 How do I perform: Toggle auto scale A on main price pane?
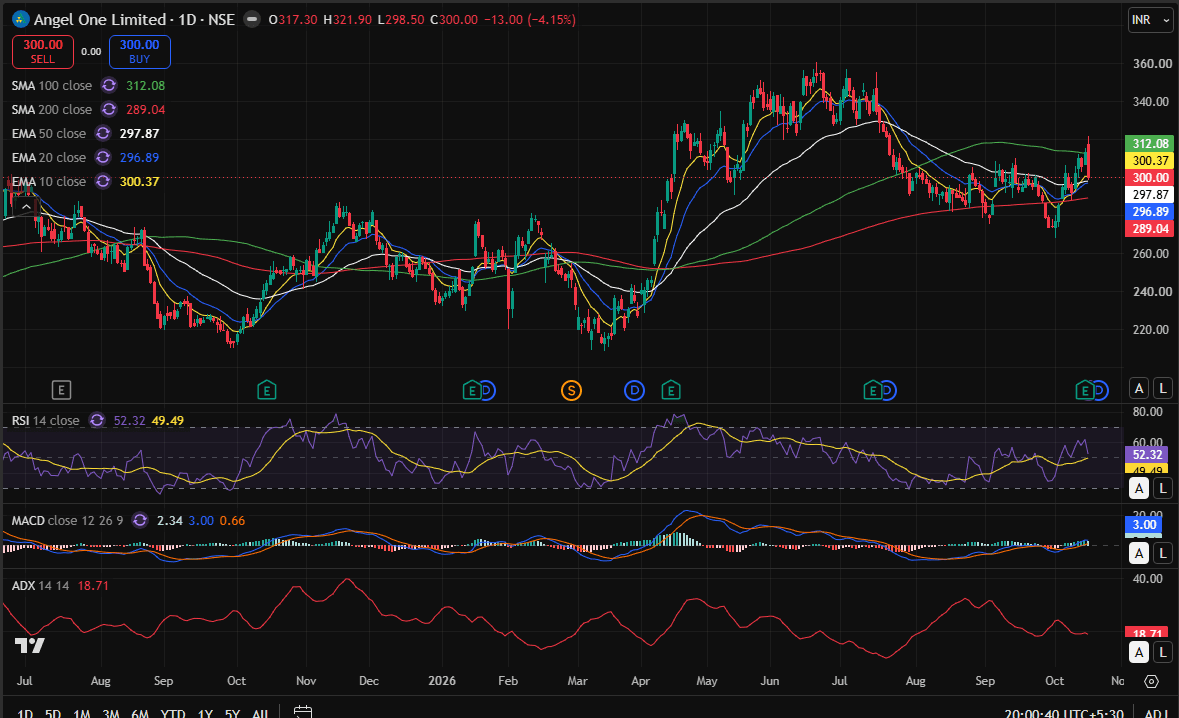[x=1139, y=388]
